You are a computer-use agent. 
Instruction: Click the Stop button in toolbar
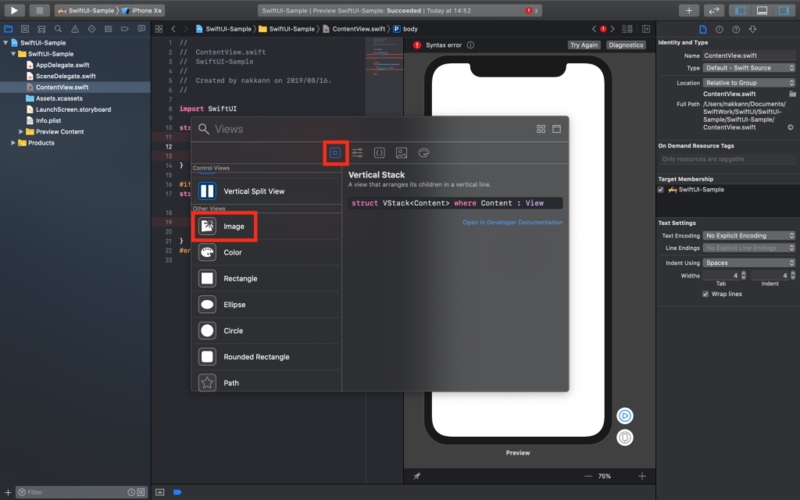[x=39, y=10]
